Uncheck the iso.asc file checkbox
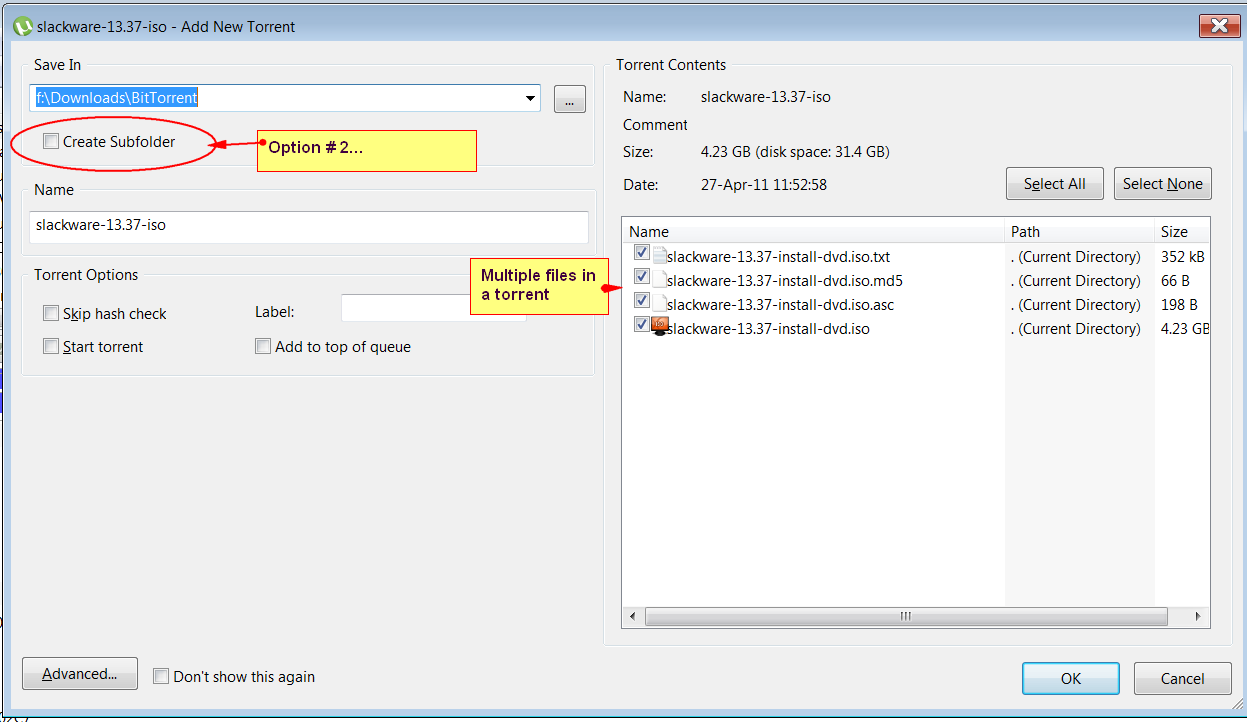The image size is (1247, 722). point(642,301)
